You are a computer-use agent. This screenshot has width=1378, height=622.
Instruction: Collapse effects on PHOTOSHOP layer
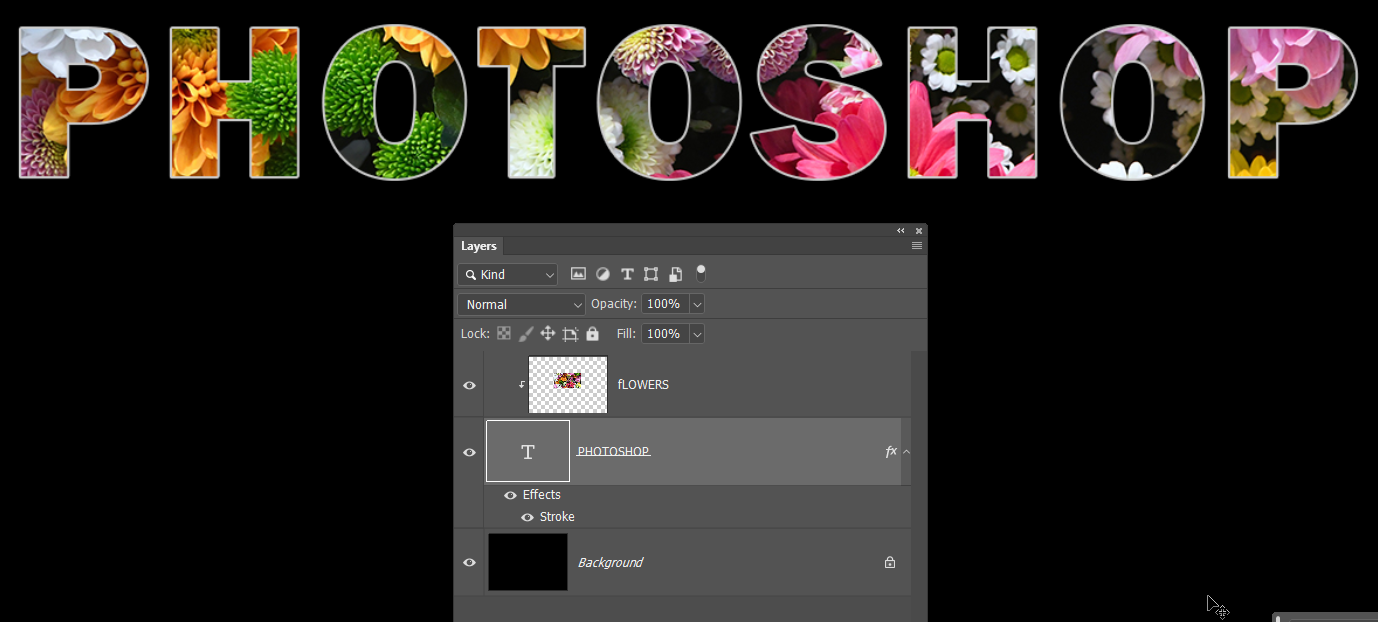[x=906, y=451]
